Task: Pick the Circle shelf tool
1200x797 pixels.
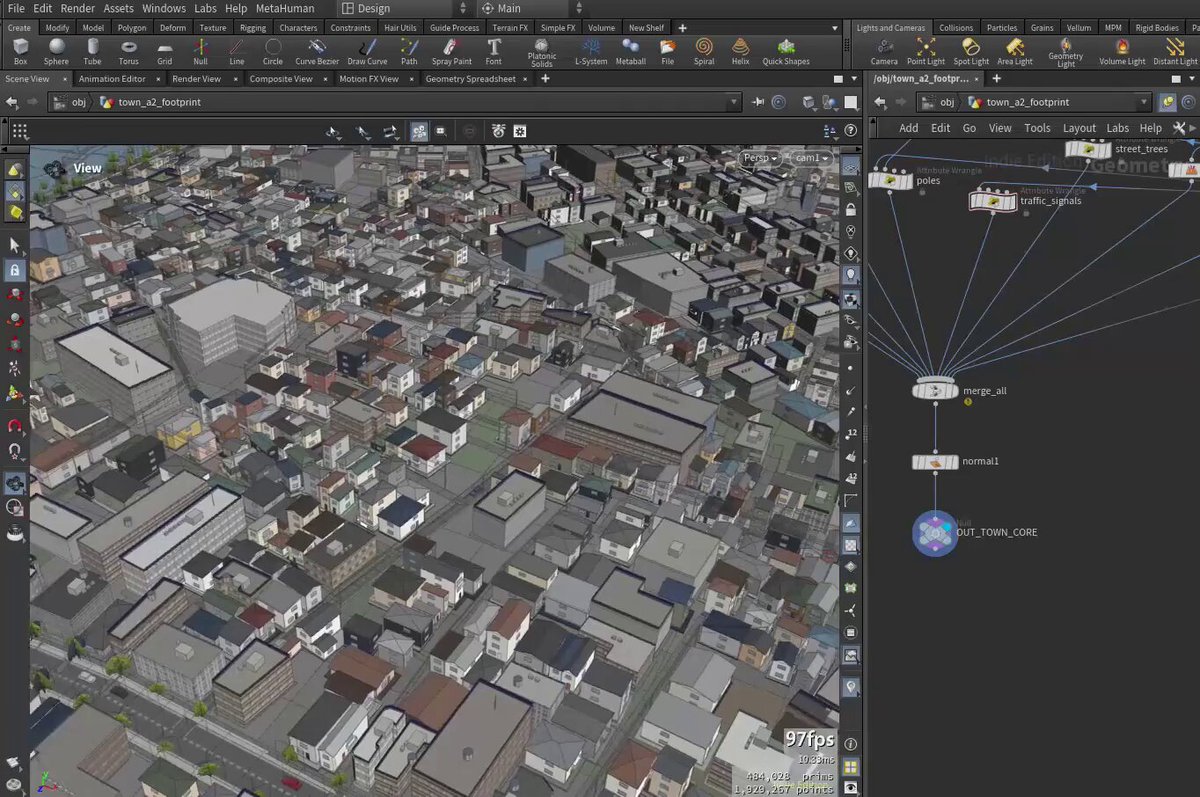Action: click(272, 51)
